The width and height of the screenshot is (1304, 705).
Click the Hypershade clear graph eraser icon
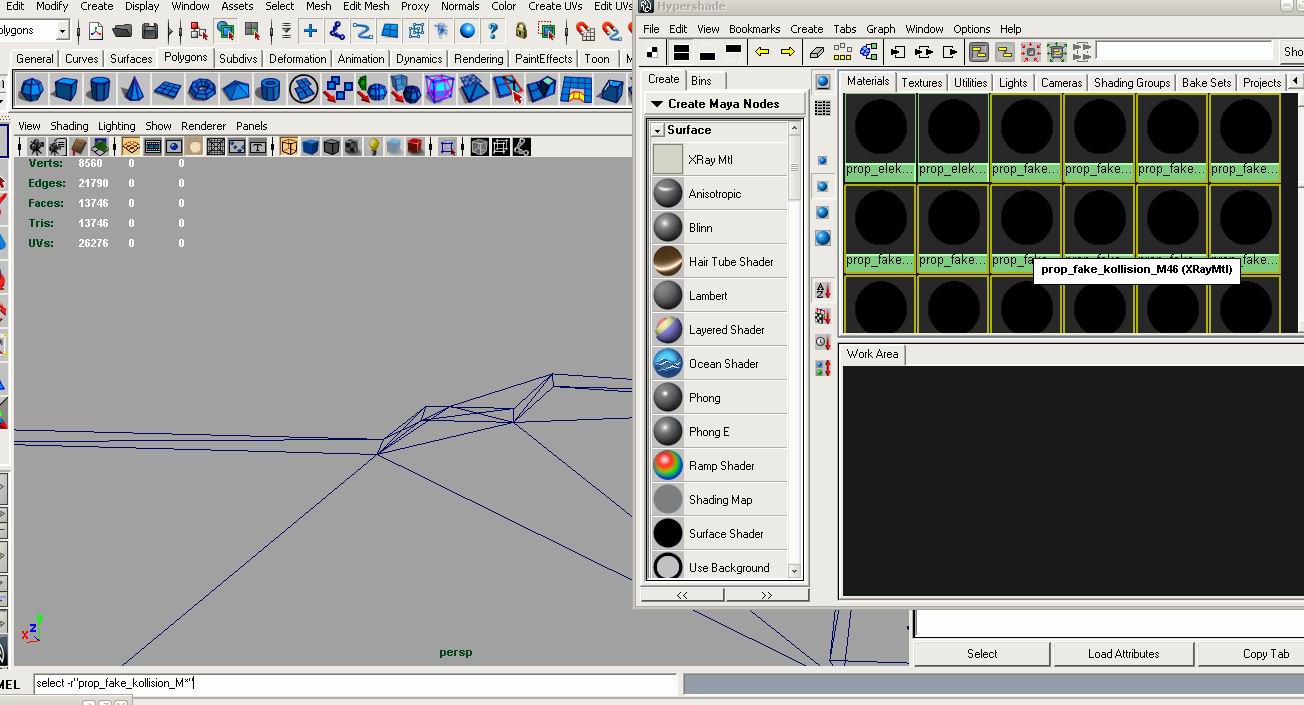click(x=816, y=52)
